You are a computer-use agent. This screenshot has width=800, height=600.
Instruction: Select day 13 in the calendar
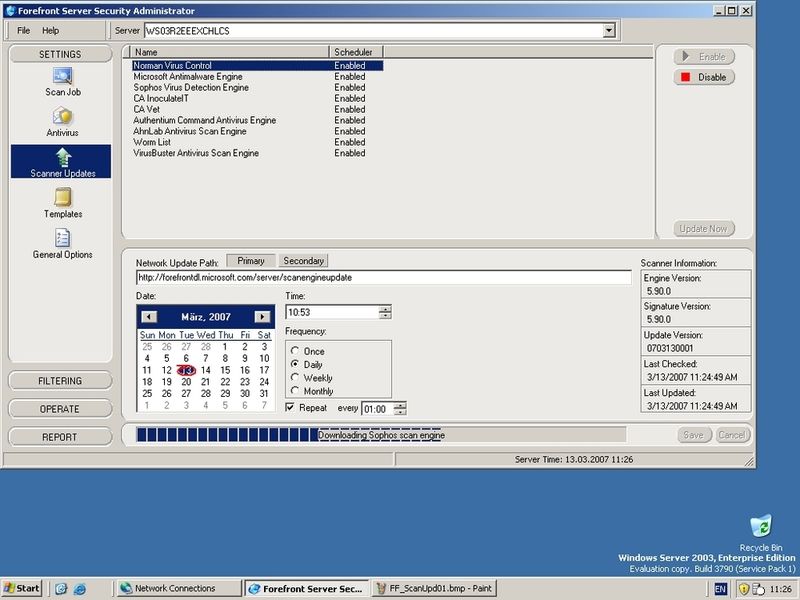[186, 370]
